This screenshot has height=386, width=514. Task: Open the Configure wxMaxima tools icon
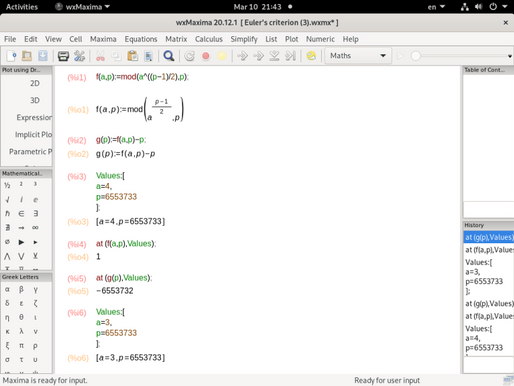tap(79, 56)
